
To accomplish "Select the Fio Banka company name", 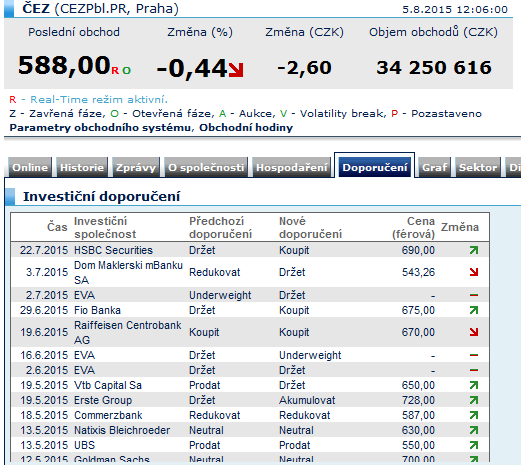I will point(97,310).
